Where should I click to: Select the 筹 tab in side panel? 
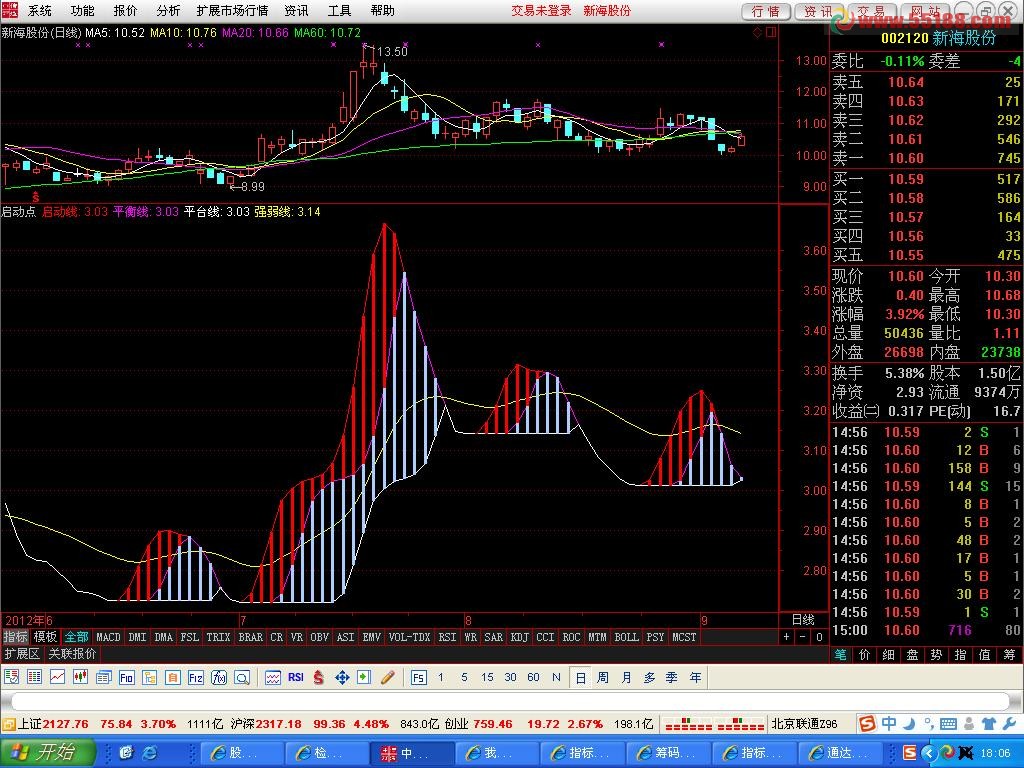pyautogui.click(x=1010, y=654)
